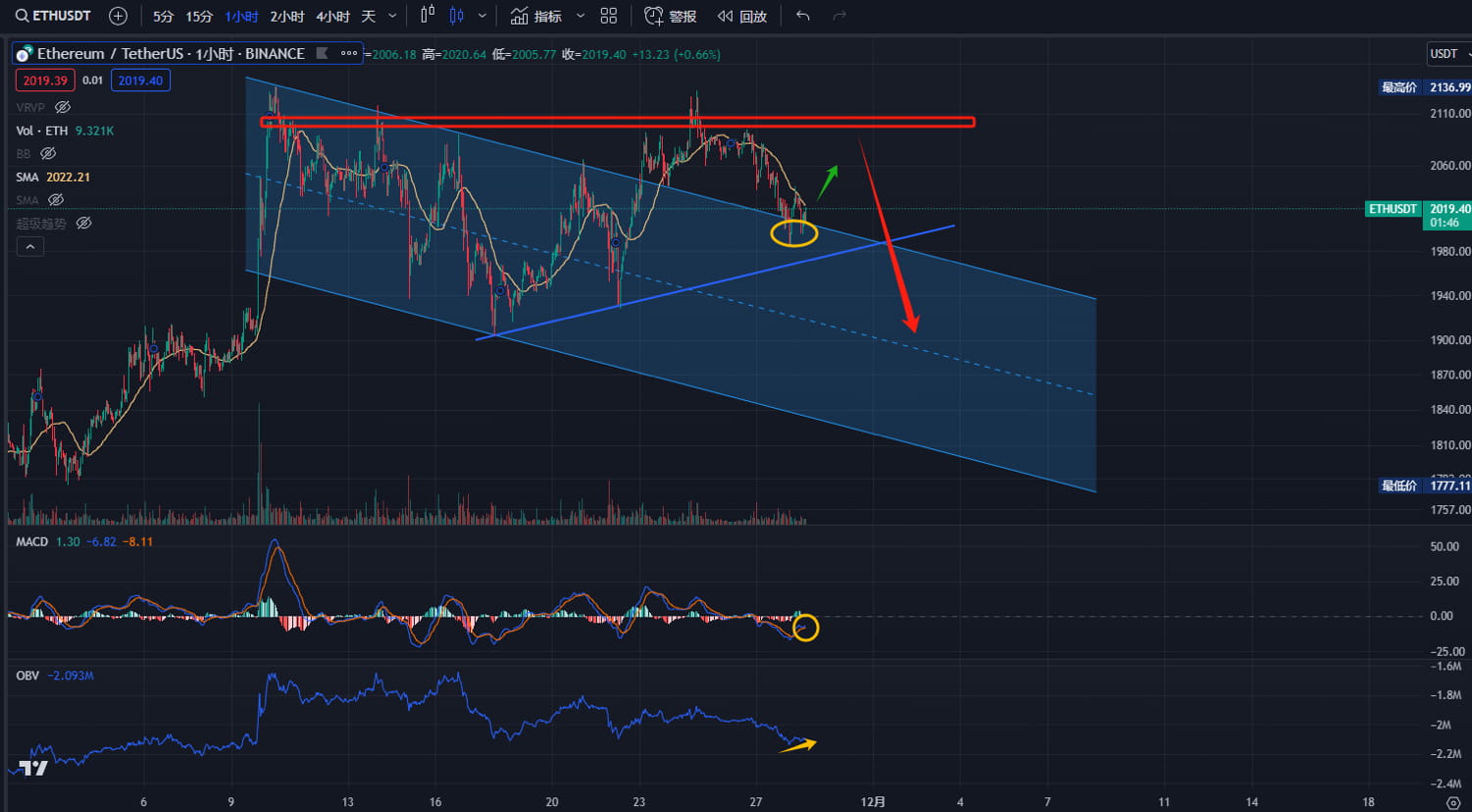This screenshot has width=1472, height=812.
Task: Click the 最高价 2136.99 price label
Action: coord(1425,87)
